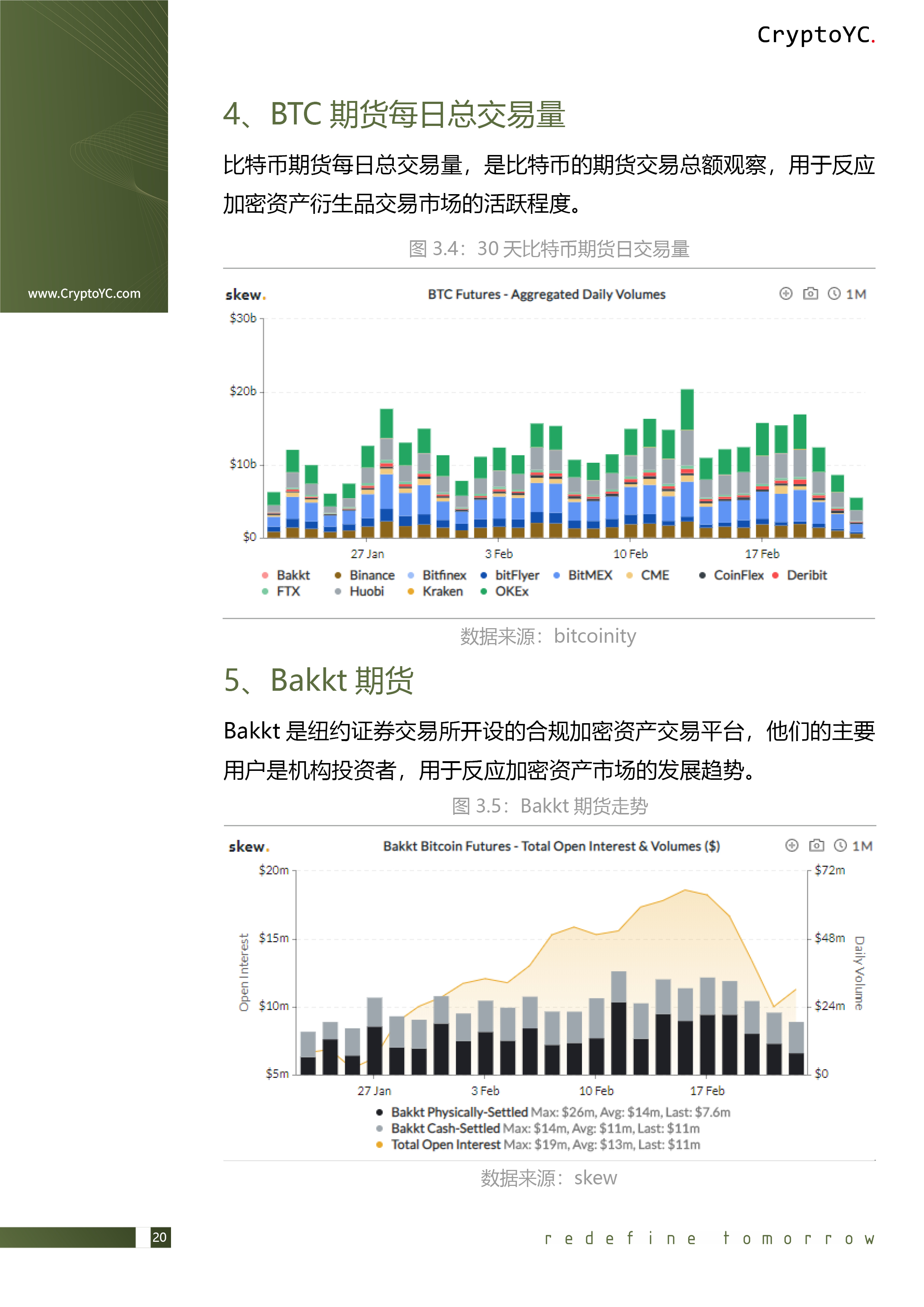Click the caption '图 3.5：Bakkt 期货走势'

pos(550,806)
